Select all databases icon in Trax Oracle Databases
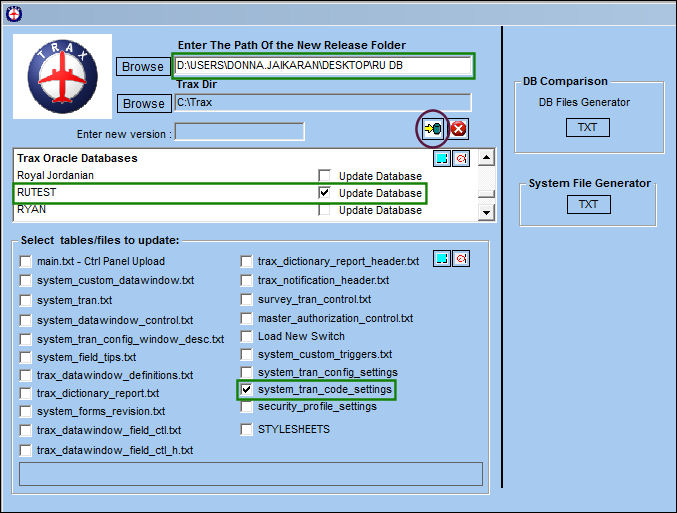The width and height of the screenshot is (677, 513). (x=442, y=158)
